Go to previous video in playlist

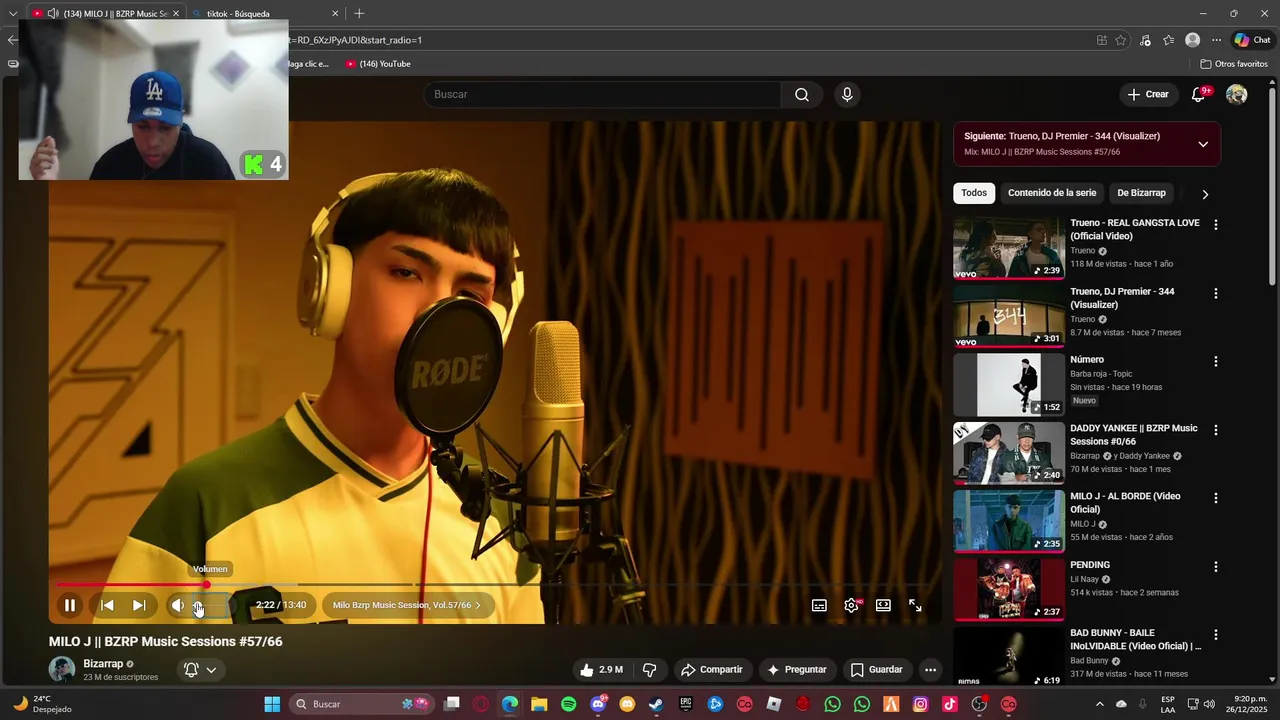107,605
